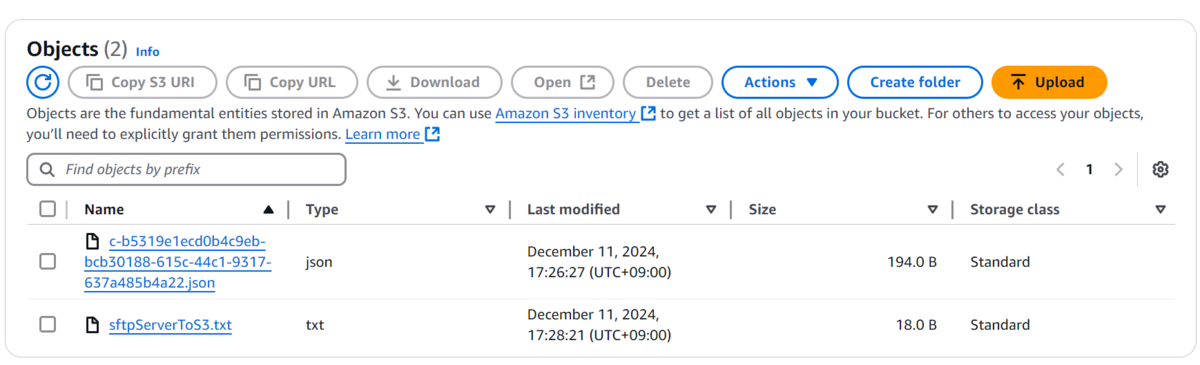Select checkbox for the json object row
1200x365 pixels.
(x=48, y=262)
